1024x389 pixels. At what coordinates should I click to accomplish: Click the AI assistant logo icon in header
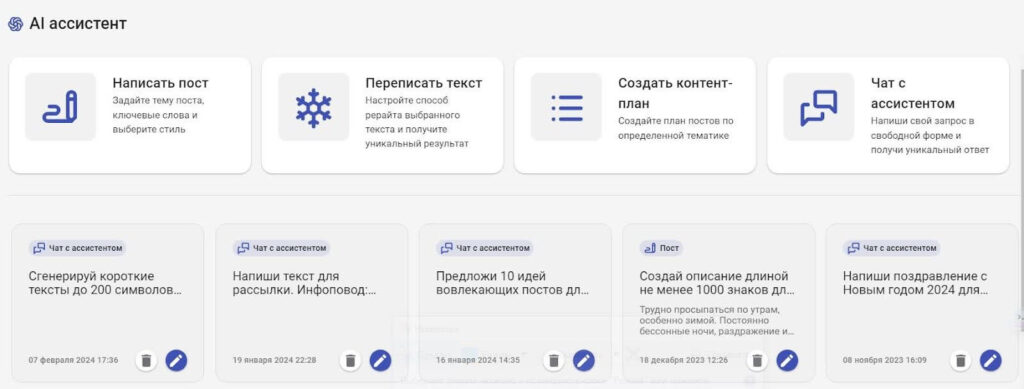click(16, 24)
